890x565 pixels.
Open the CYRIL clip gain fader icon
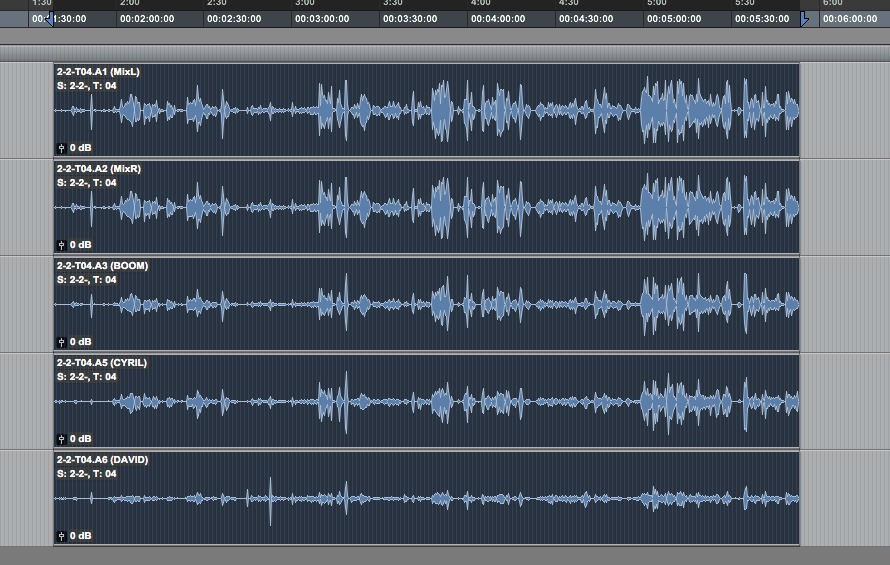pyautogui.click(x=62, y=439)
